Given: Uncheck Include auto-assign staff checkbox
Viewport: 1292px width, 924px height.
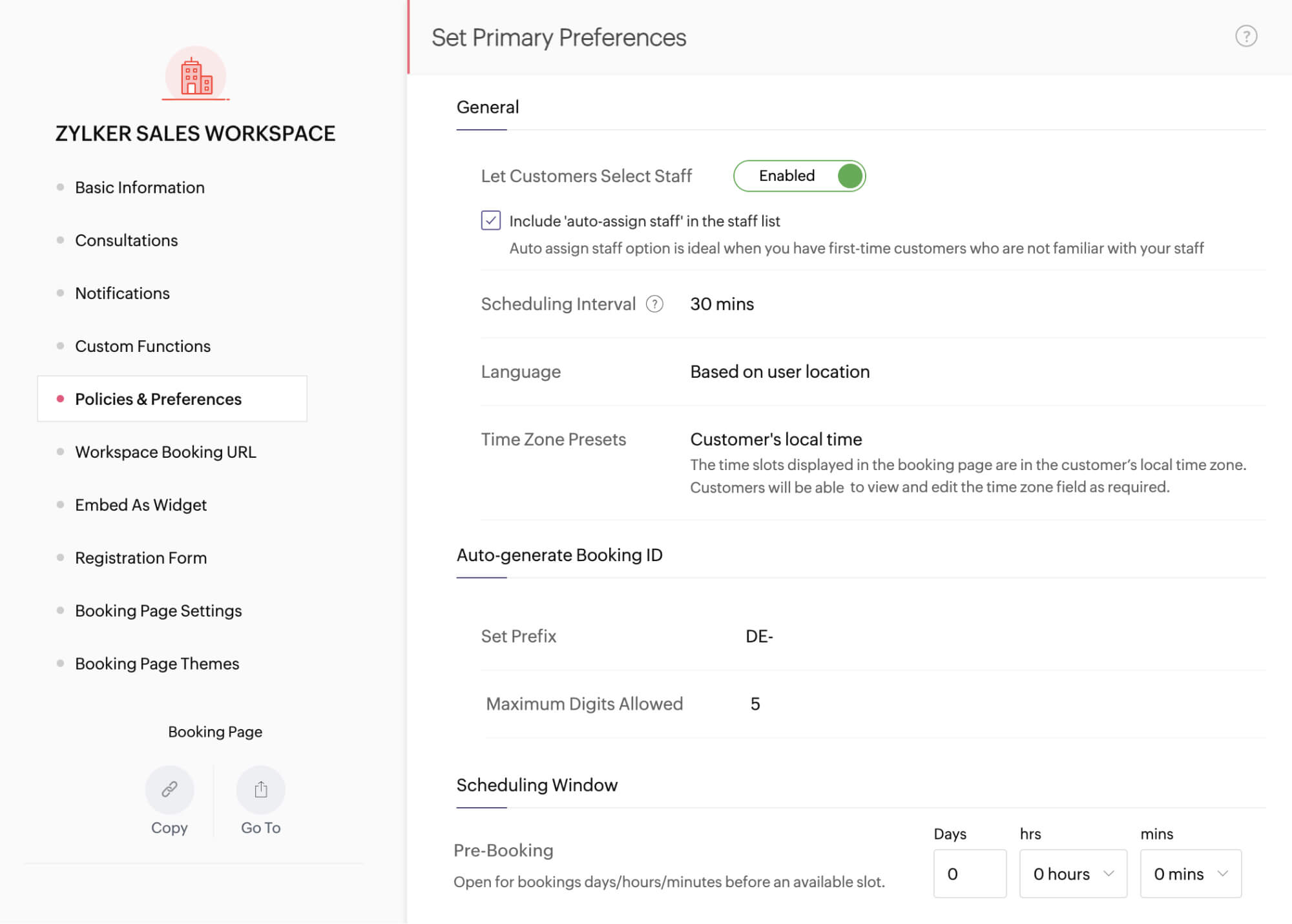Looking at the screenshot, I should coord(491,221).
